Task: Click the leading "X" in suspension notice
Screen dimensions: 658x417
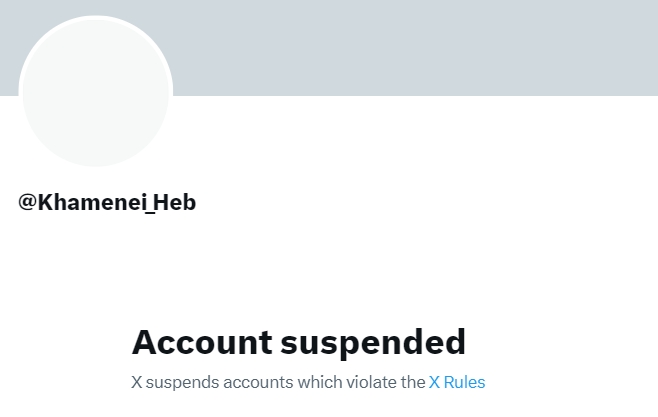Action: click(136, 382)
